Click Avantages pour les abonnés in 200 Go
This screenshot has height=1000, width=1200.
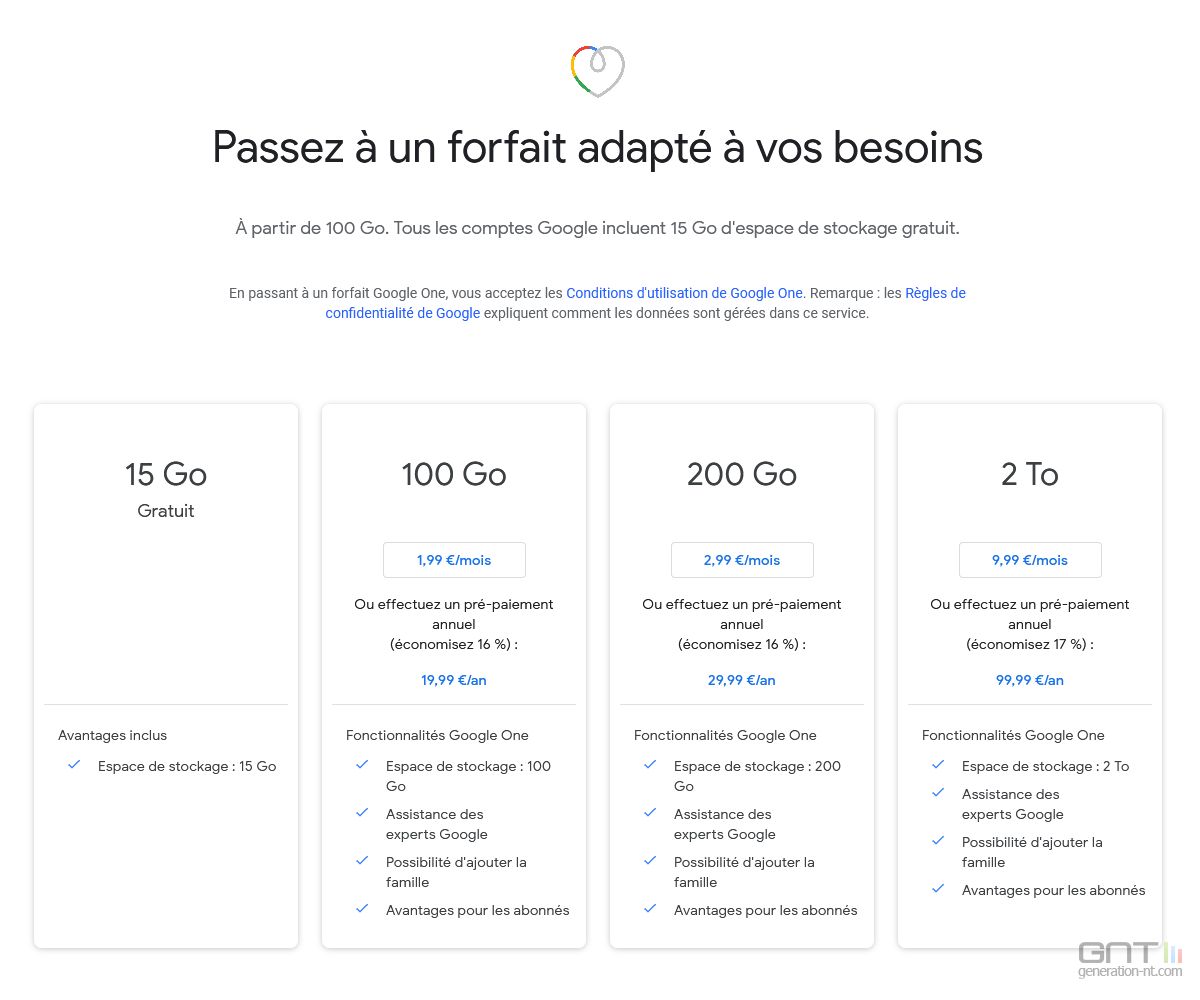[766, 910]
